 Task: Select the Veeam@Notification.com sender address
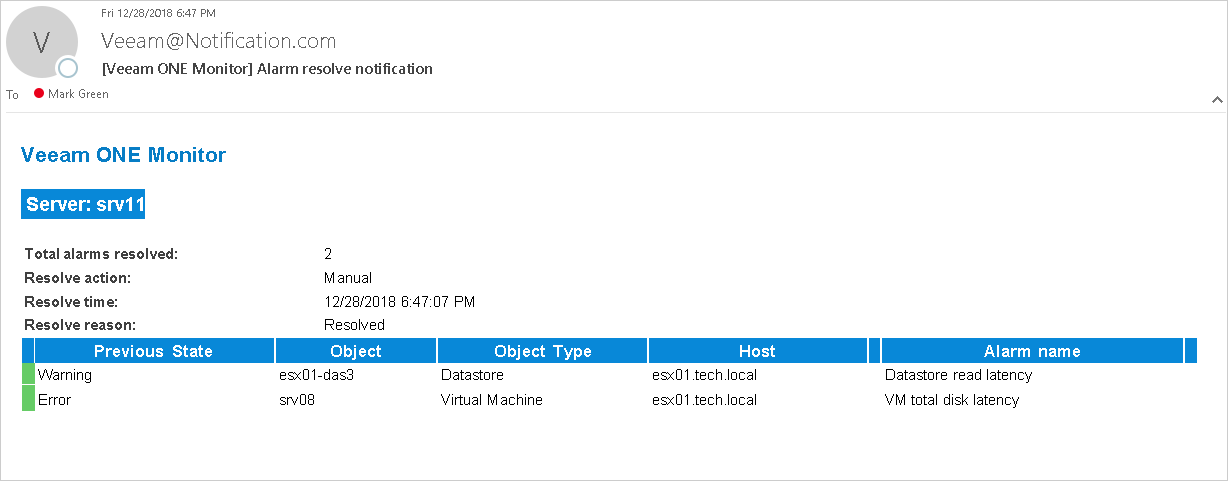(218, 41)
